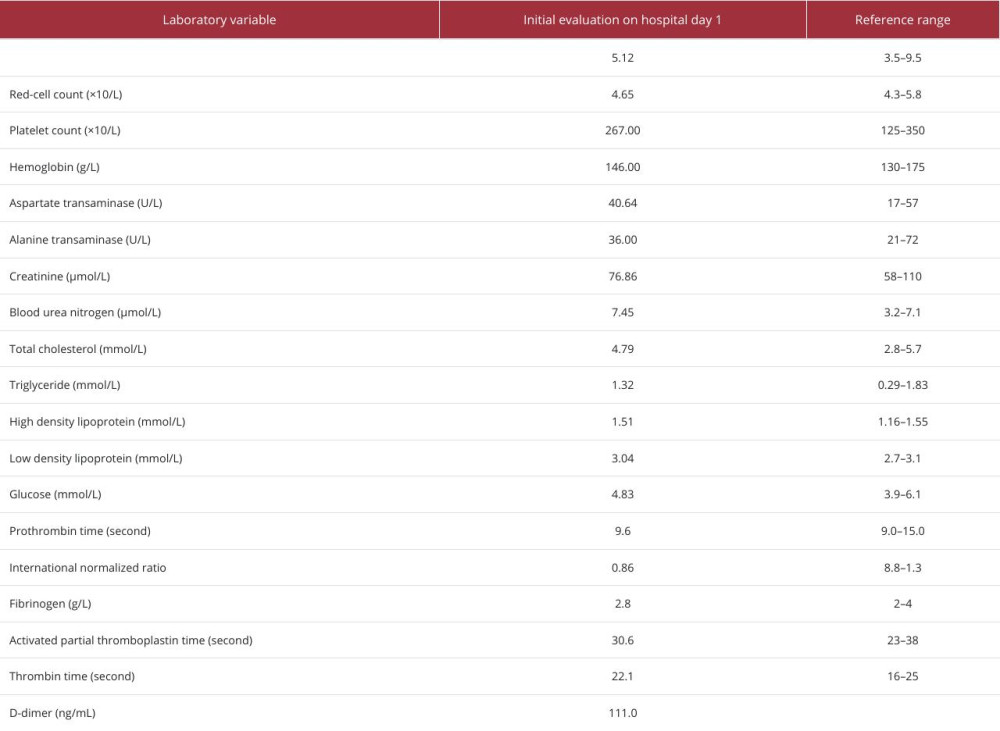This screenshot has width=1000, height=731.
Task: Select the value 7.45
Action: coord(622,312)
